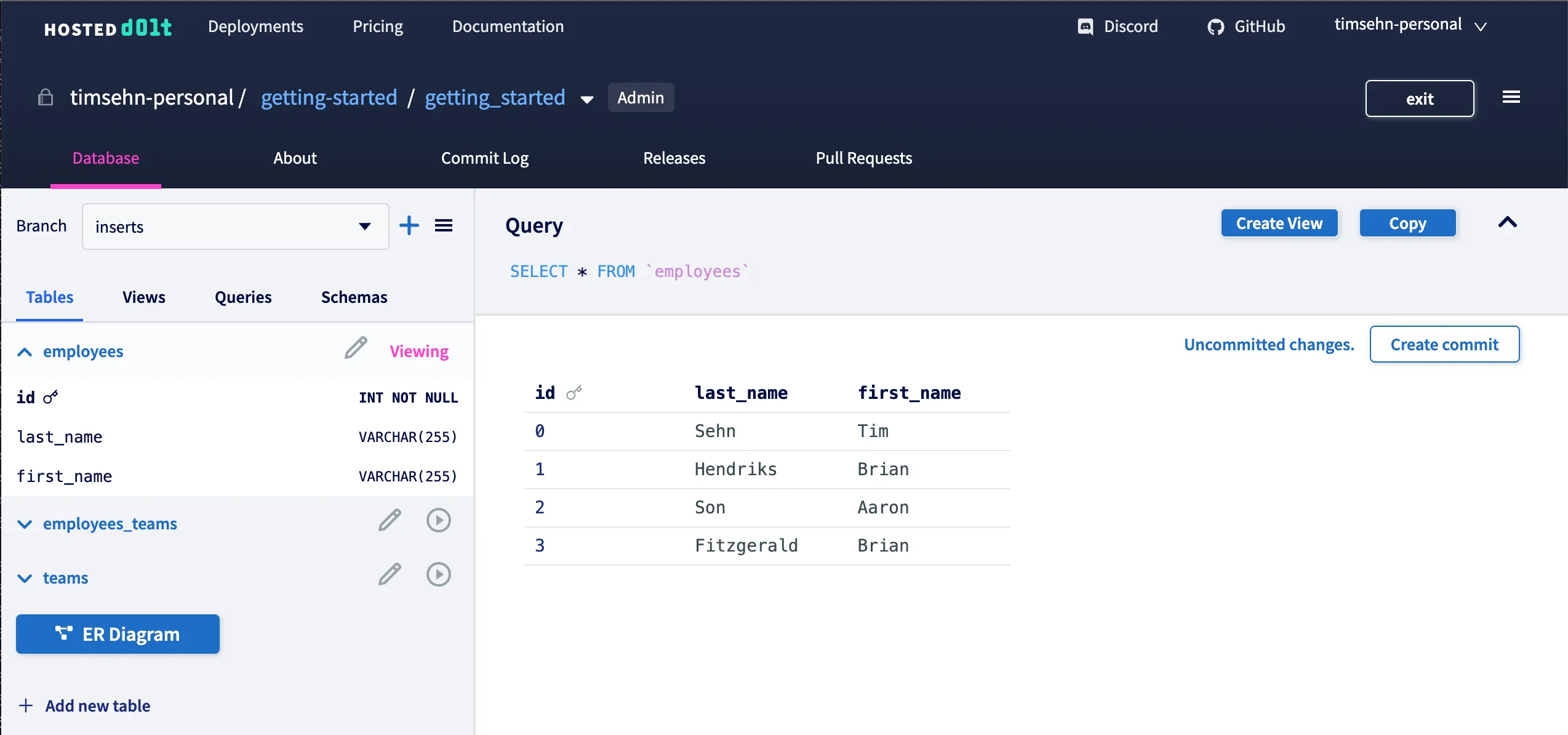Image resolution: width=1568 pixels, height=735 pixels.
Task: Open the getting_started database dropdown arrow
Action: tap(586, 100)
